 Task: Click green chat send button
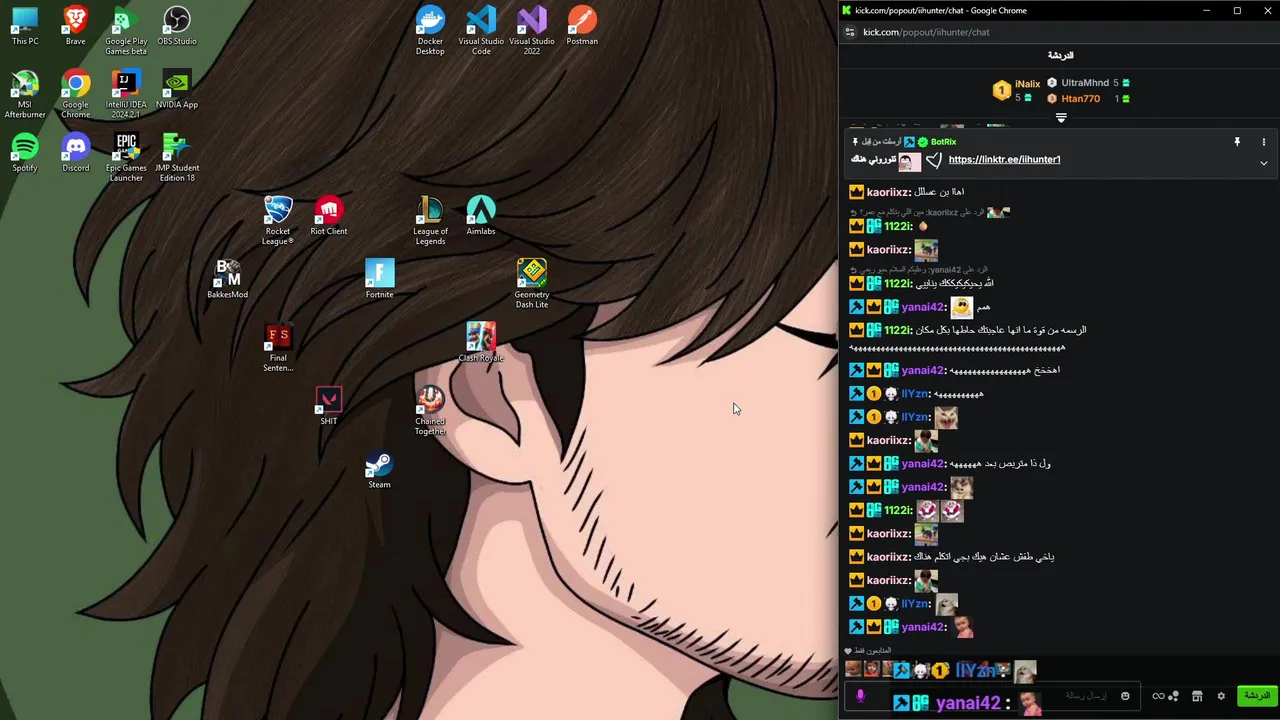click(x=1256, y=696)
